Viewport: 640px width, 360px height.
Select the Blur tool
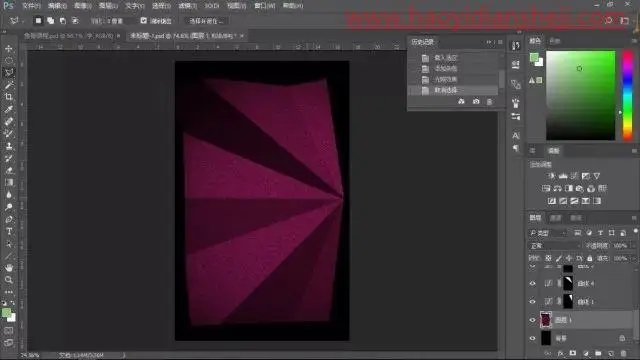pyautogui.click(x=9, y=195)
